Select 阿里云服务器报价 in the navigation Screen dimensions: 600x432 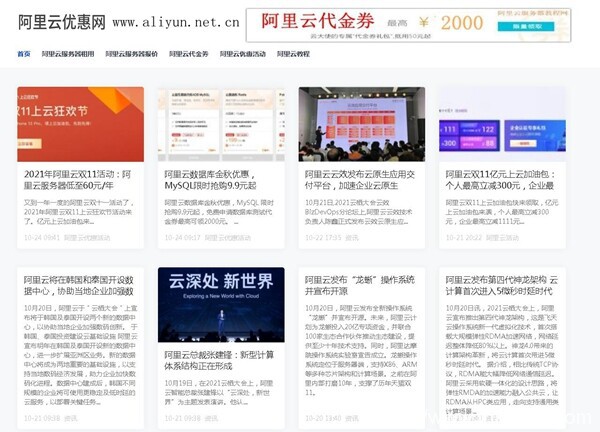point(132,54)
